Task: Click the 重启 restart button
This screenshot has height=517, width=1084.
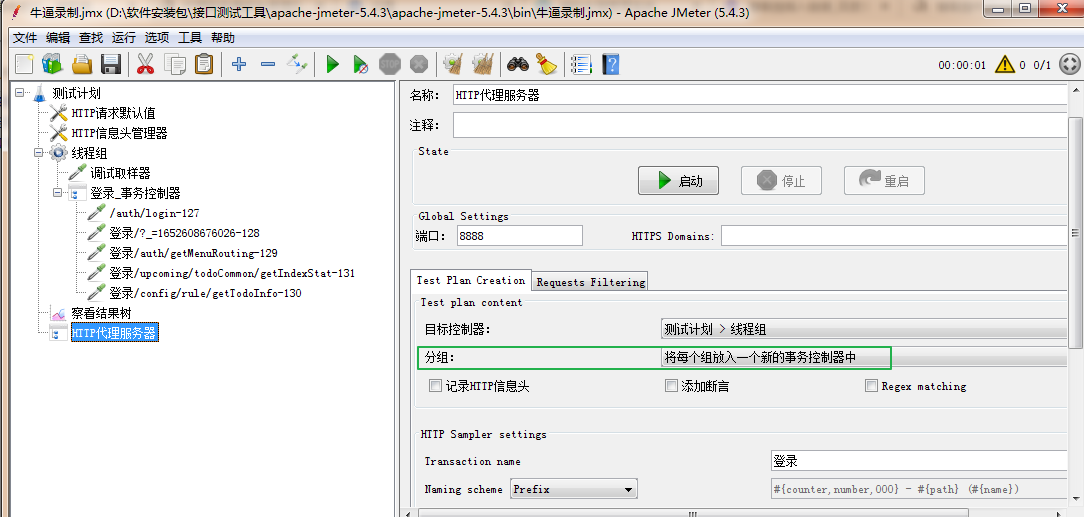Action: 884,181
